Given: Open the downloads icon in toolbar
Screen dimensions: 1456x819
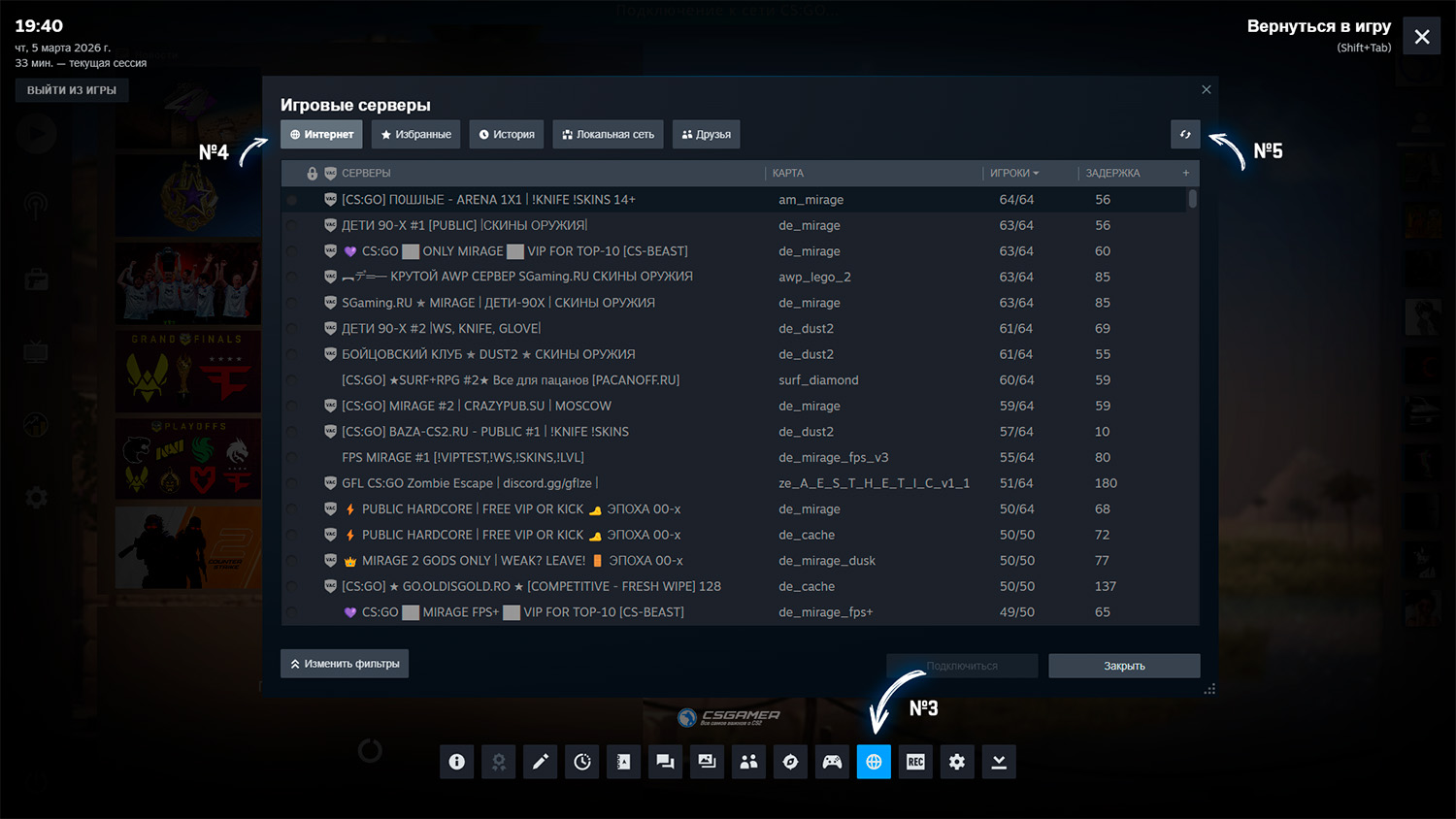Looking at the screenshot, I should click(999, 762).
